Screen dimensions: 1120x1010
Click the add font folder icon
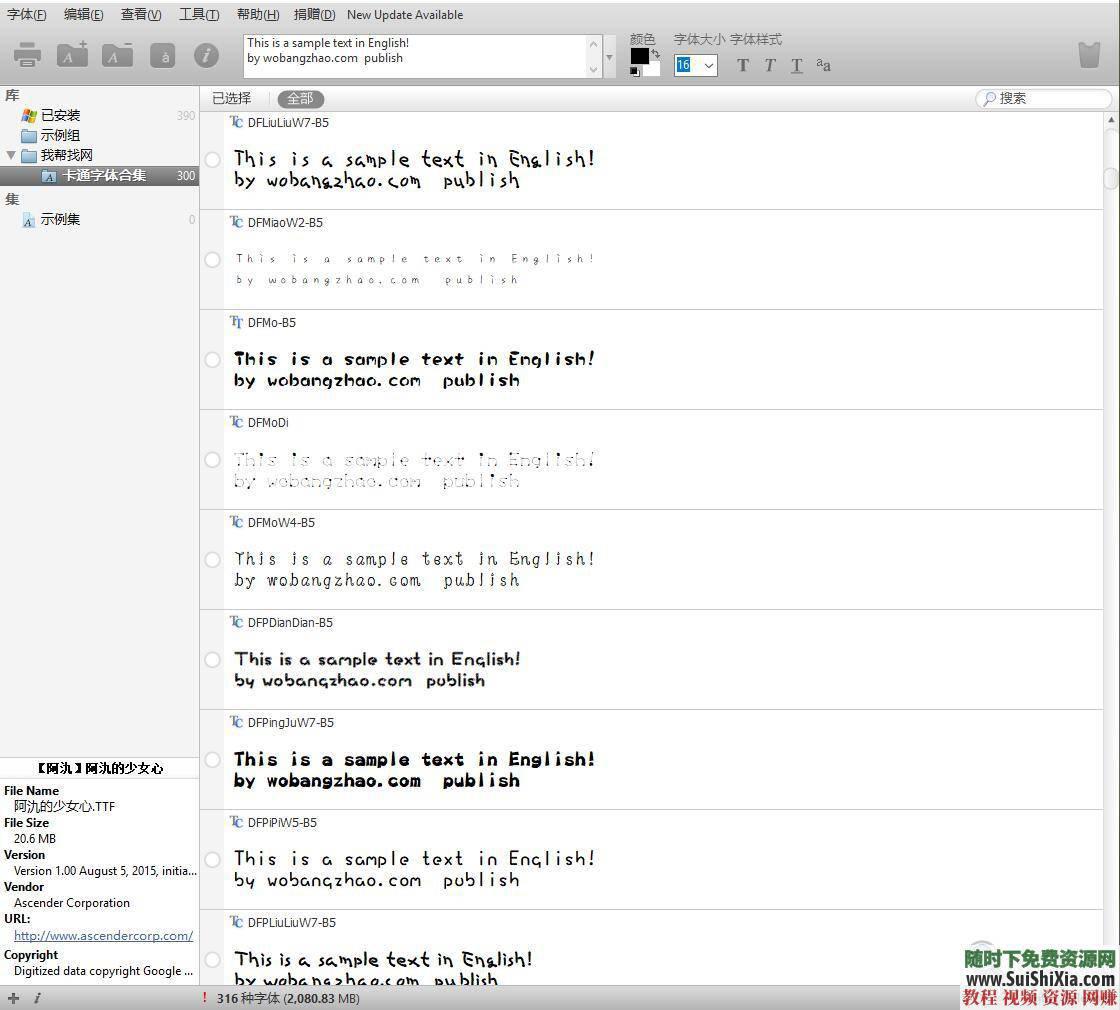pyautogui.click(x=72, y=55)
